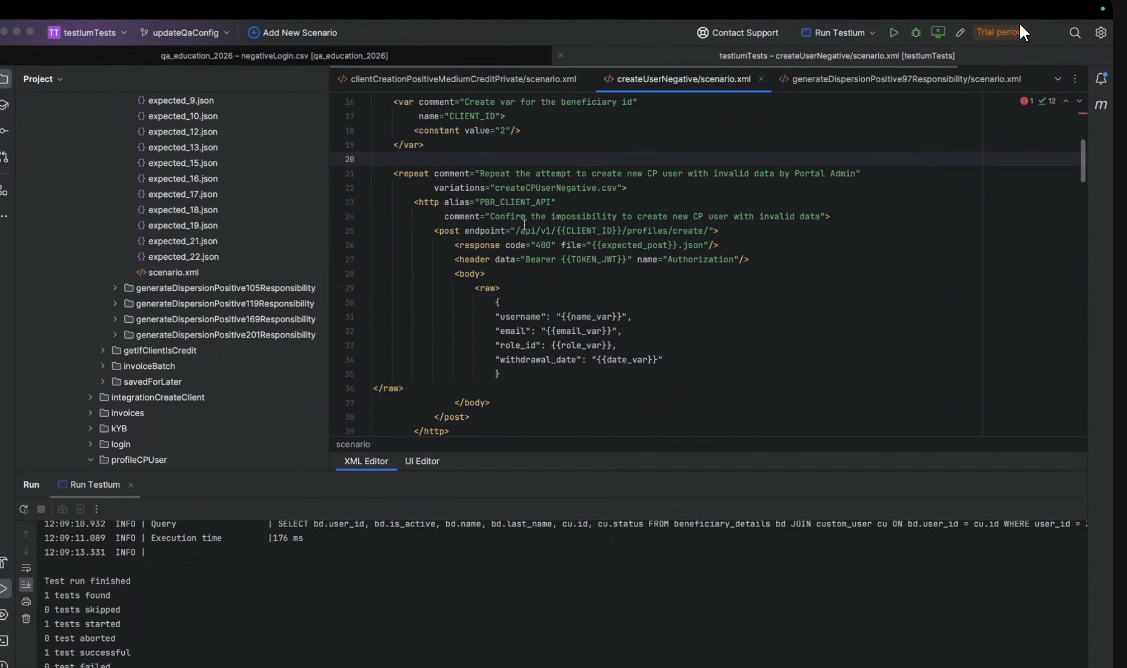Click the camera icon in the Run toolbar

coord(63,509)
